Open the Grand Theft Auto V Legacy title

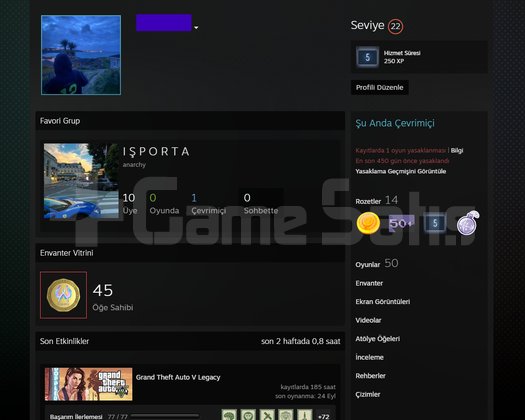click(x=178, y=377)
